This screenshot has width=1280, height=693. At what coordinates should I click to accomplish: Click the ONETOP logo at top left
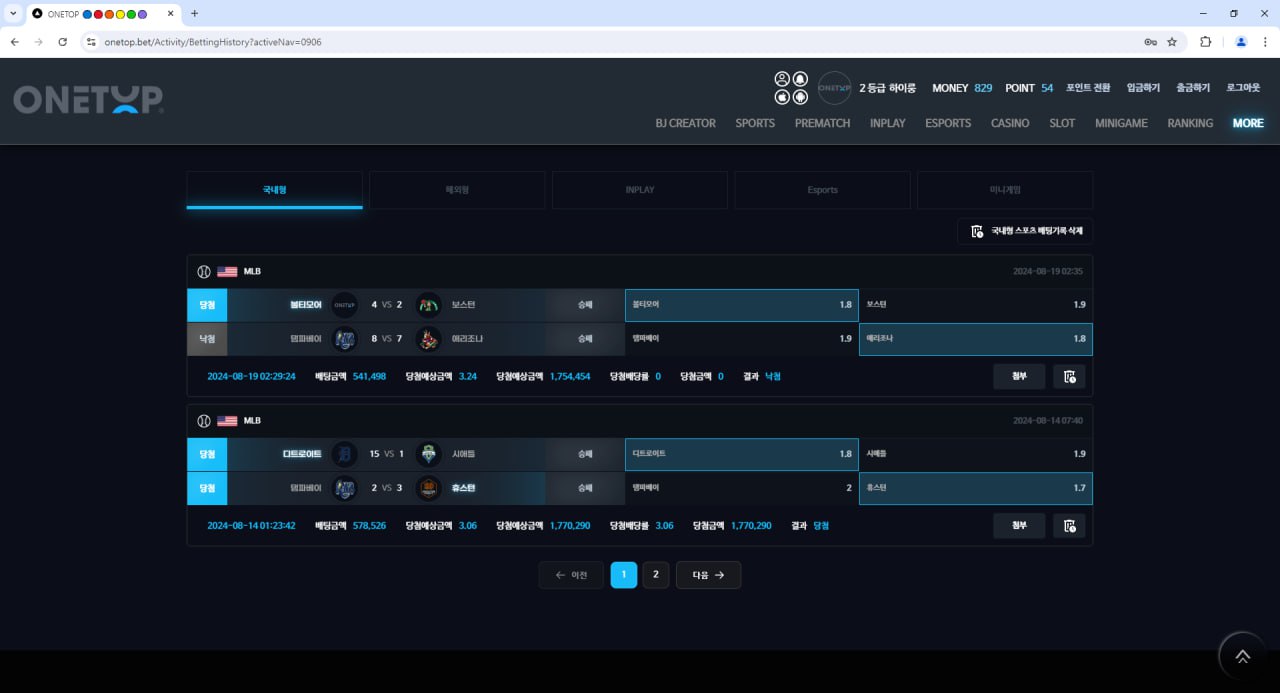88,99
